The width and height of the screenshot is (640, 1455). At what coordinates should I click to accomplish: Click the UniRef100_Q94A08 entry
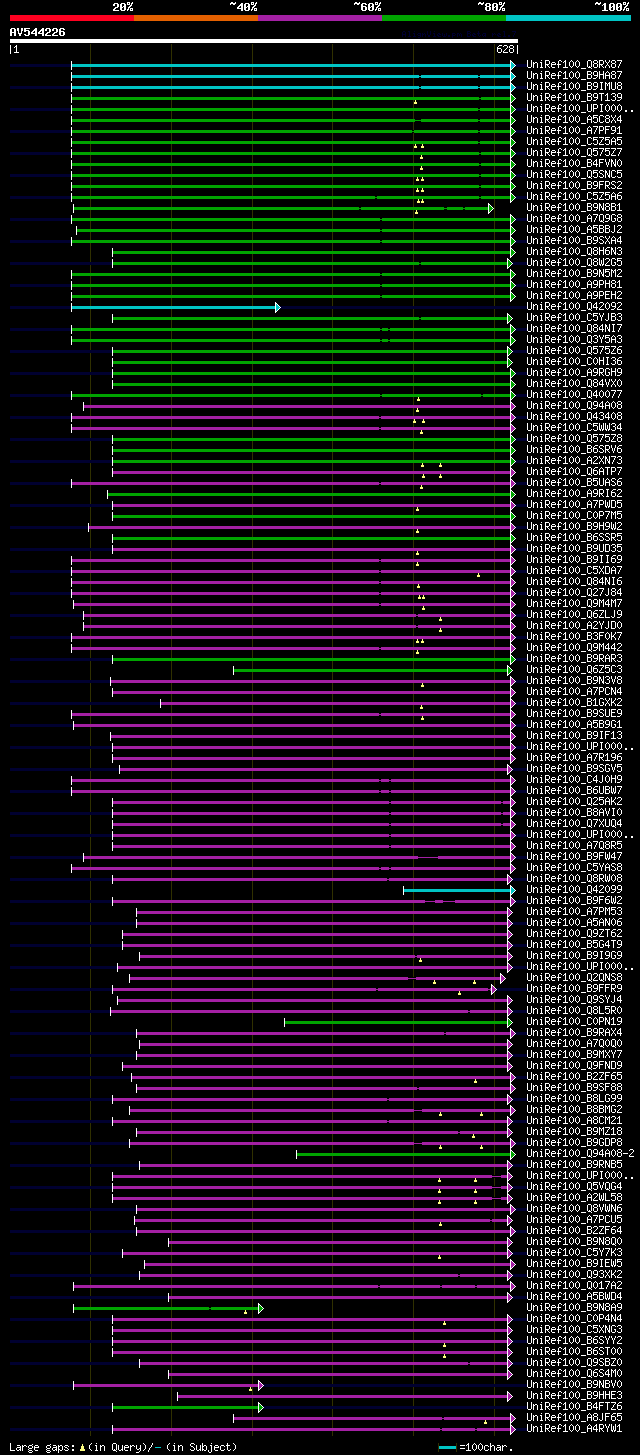[x=574, y=406]
